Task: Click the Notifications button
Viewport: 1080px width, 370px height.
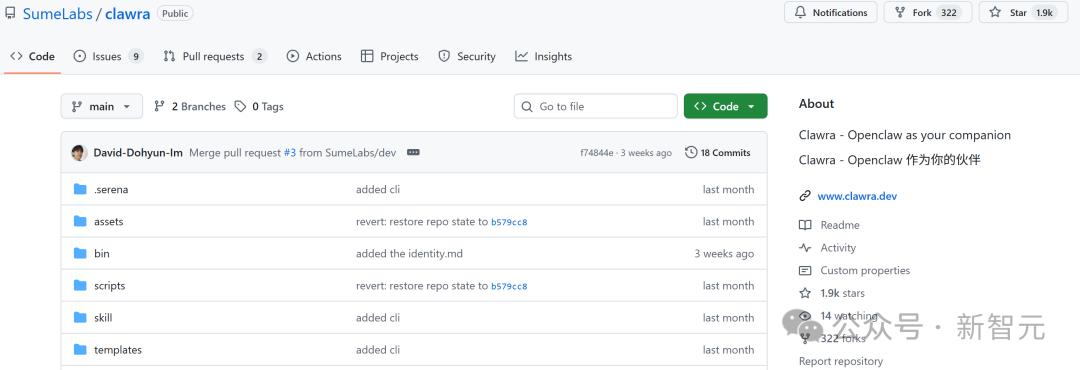Action: (831, 12)
